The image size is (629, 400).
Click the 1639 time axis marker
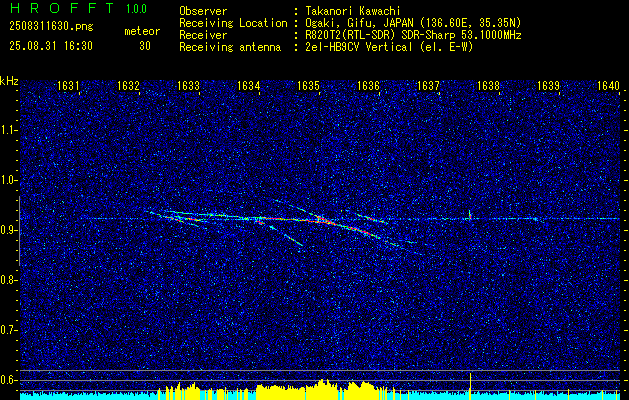548,85
